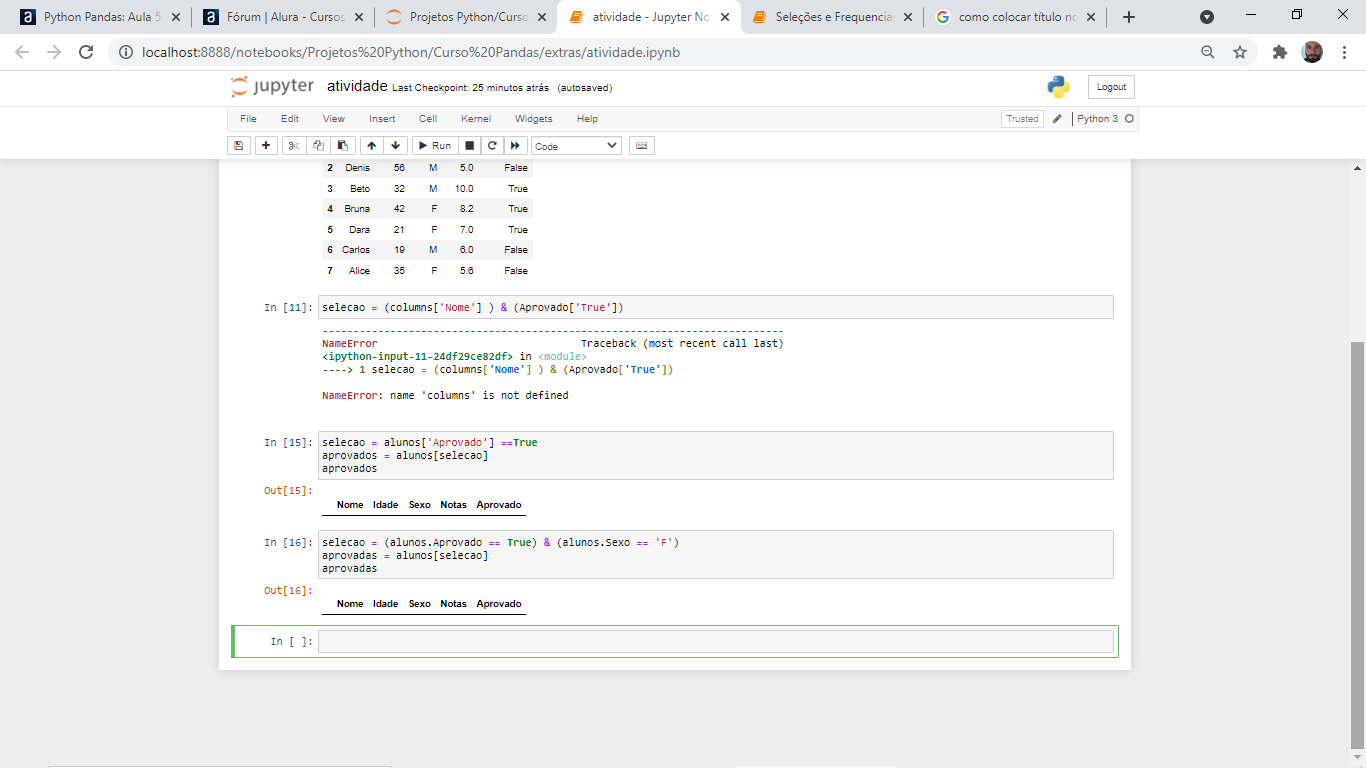Open the browser extensions puzzle icon
1366x768 pixels.
[1279, 52]
